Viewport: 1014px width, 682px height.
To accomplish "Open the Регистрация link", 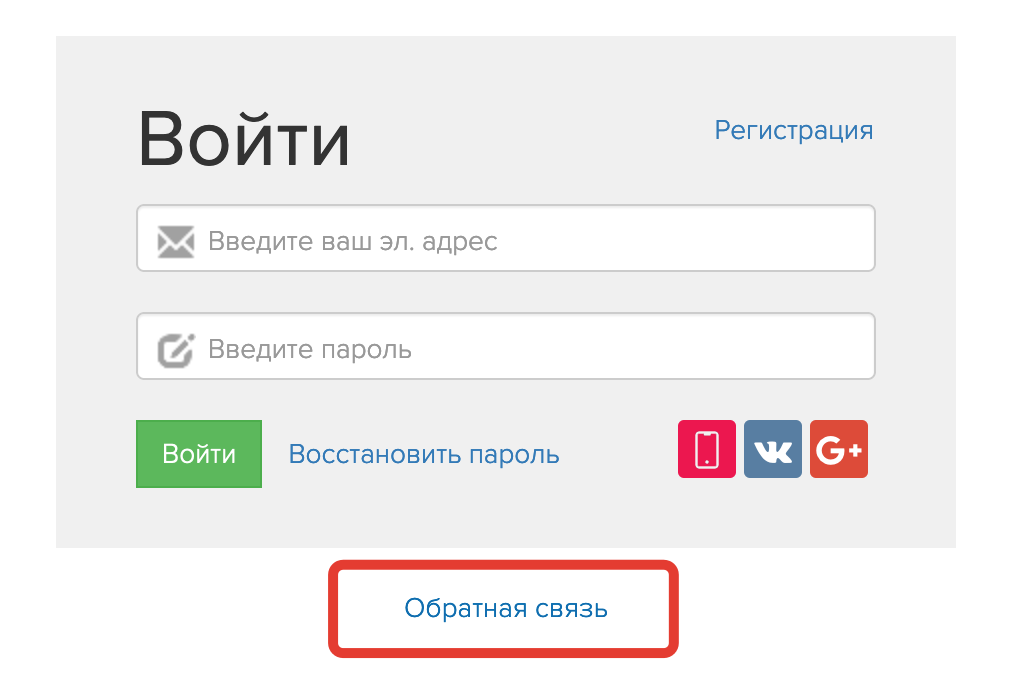I will pyautogui.click(x=793, y=131).
